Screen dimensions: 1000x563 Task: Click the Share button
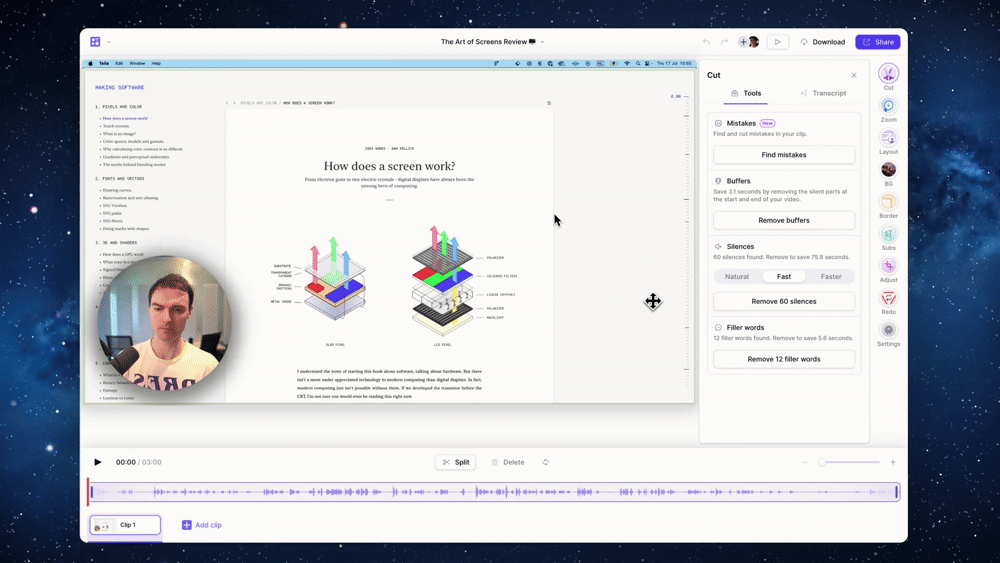coord(878,42)
